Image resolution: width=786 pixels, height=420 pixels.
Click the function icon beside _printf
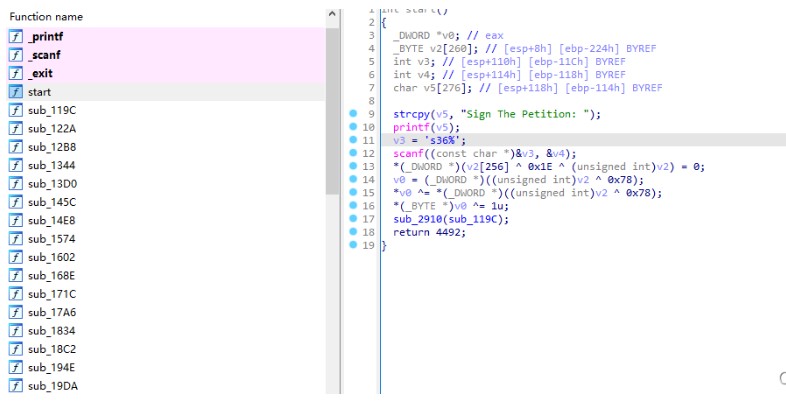pyautogui.click(x=16, y=37)
